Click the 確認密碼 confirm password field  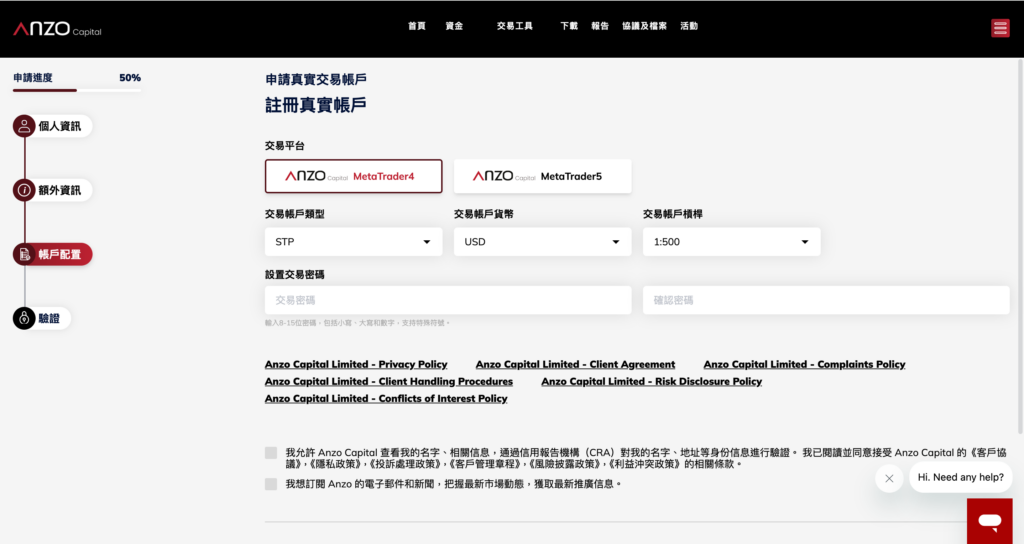826,300
